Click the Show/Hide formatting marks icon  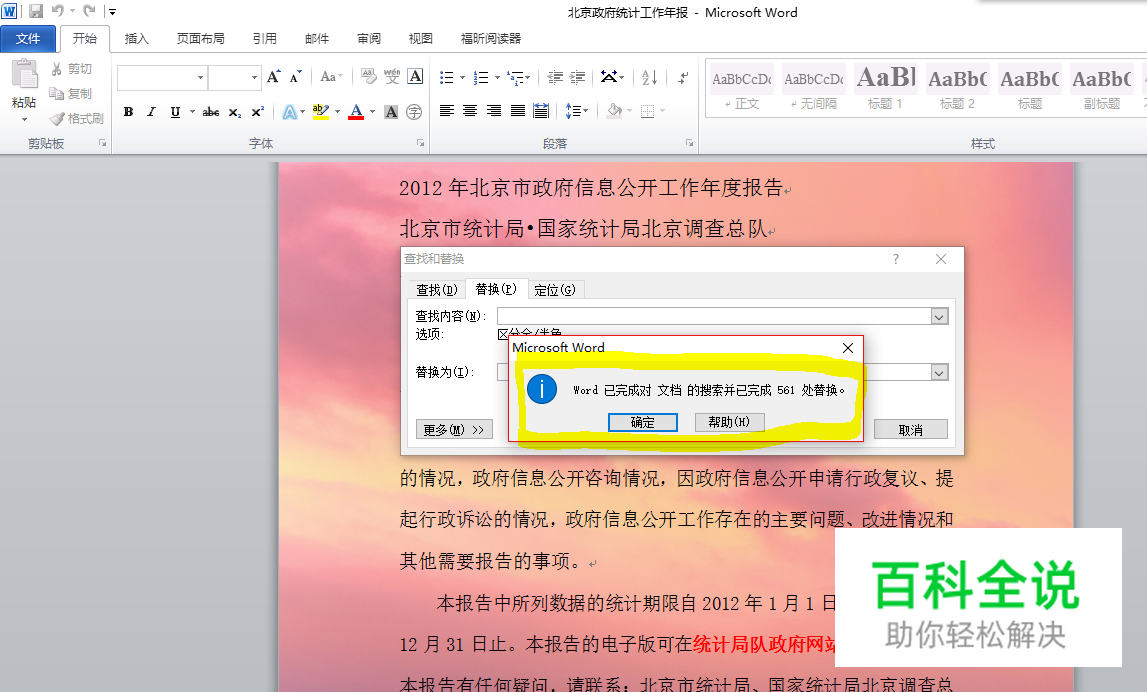point(682,77)
